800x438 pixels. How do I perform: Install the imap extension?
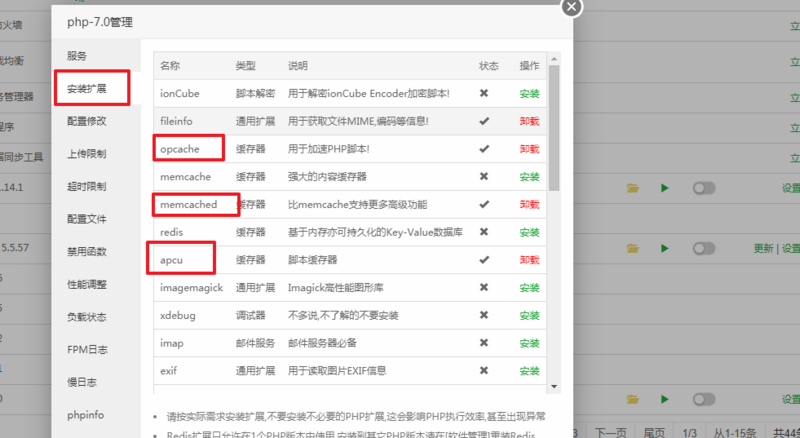[529, 343]
